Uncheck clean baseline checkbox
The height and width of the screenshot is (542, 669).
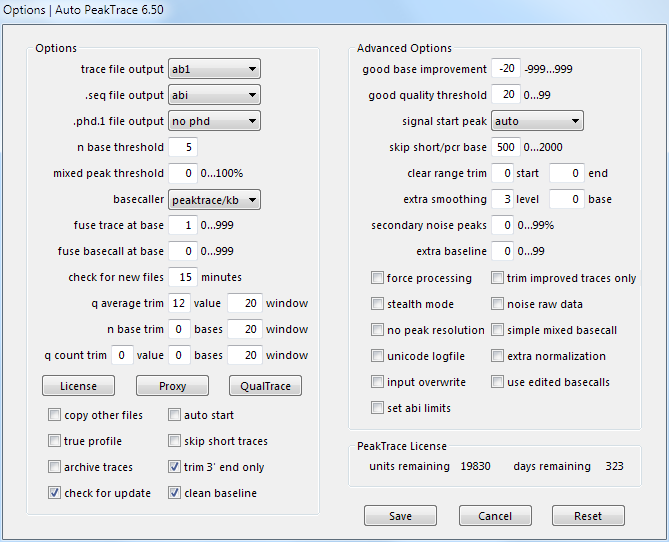coord(174,493)
